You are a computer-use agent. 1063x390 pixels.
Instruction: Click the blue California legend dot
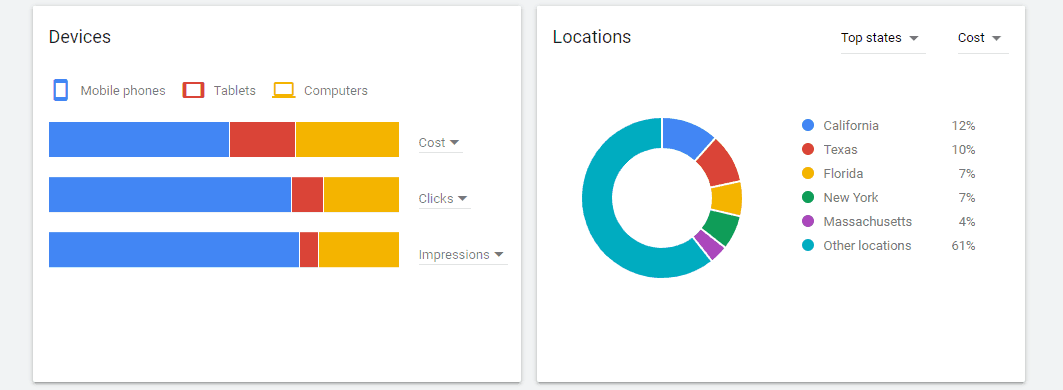807,125
